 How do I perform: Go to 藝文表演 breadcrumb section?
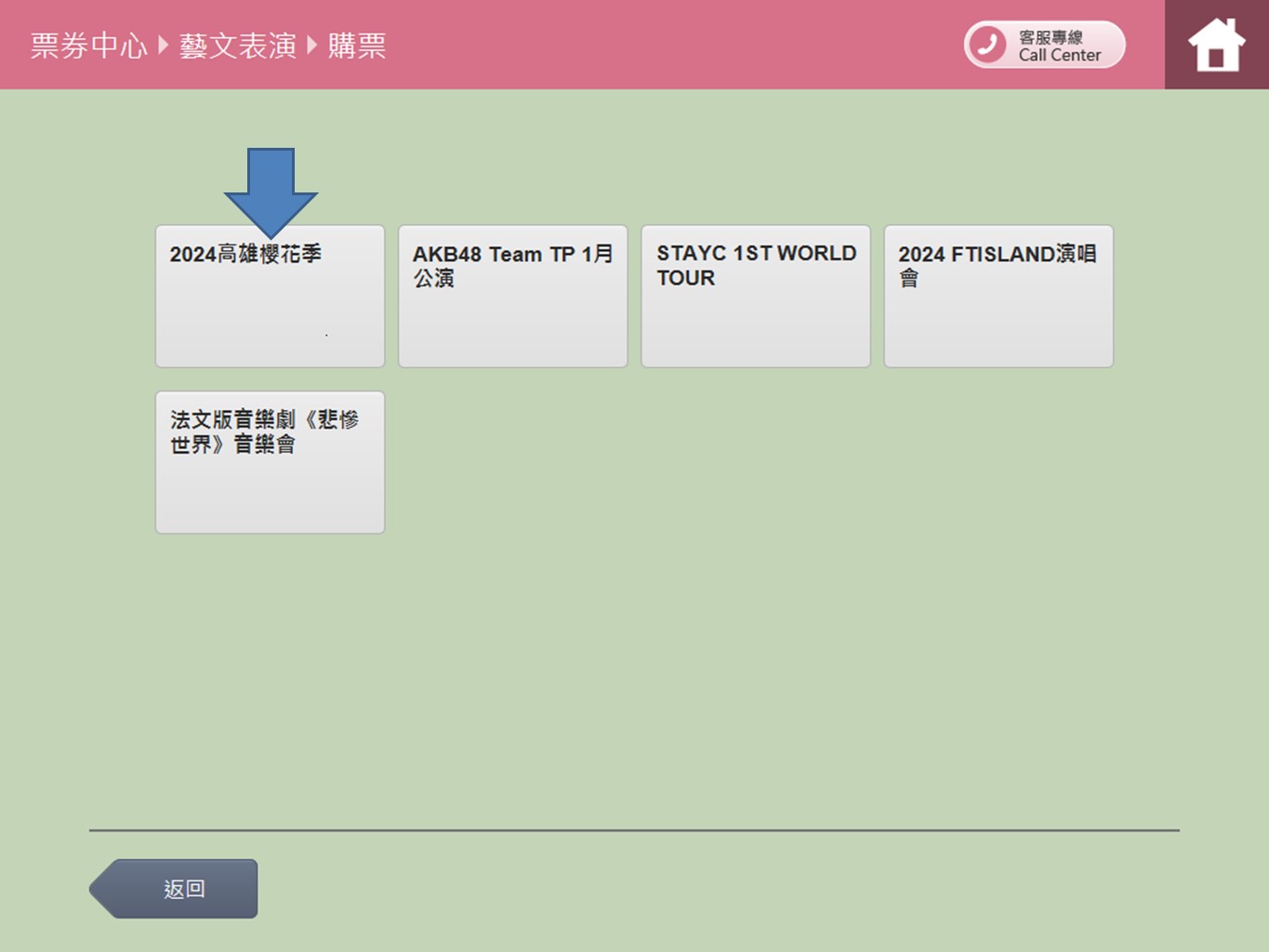(237, 45)
